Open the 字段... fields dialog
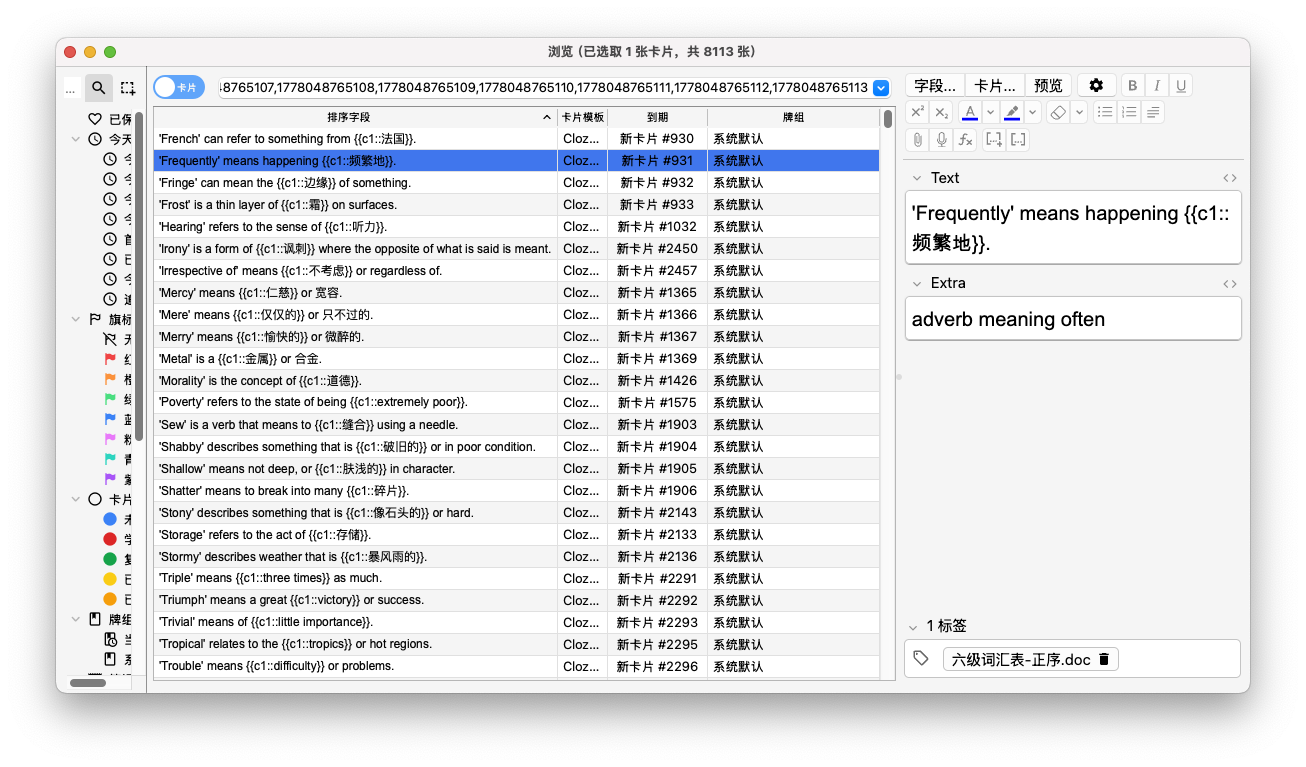The width and height of the screenshot is (1306, 767). pos(935,86)
